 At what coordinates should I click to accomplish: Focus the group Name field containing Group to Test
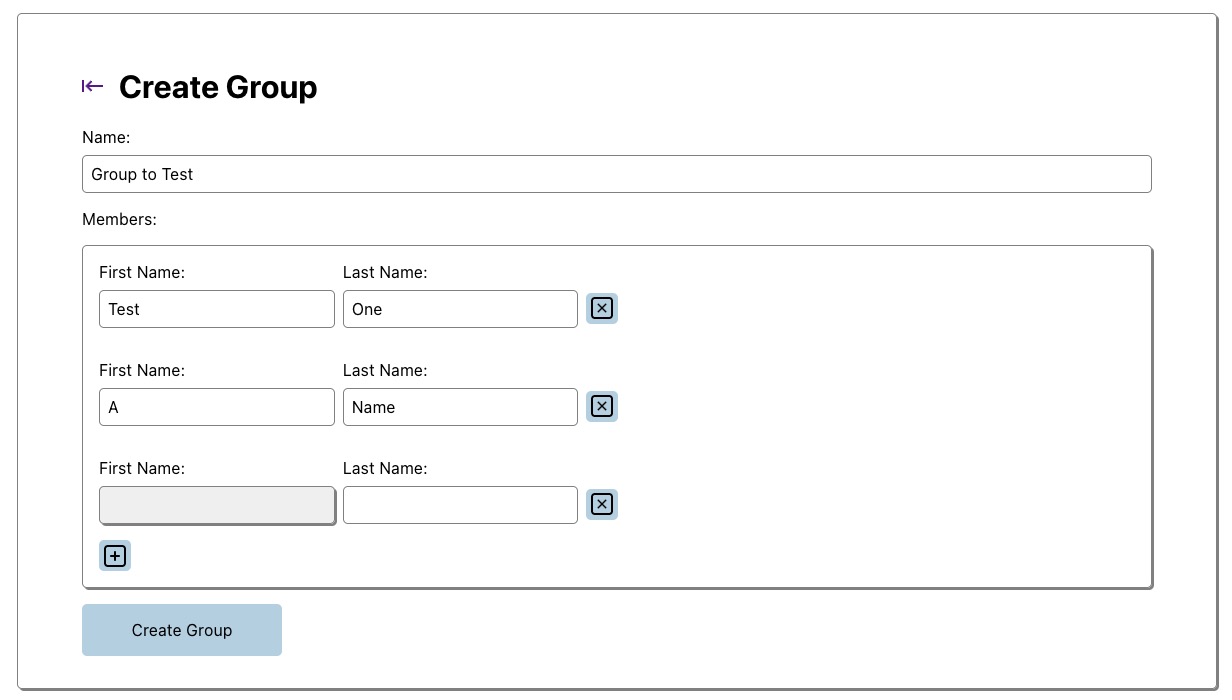click(616, 174)
